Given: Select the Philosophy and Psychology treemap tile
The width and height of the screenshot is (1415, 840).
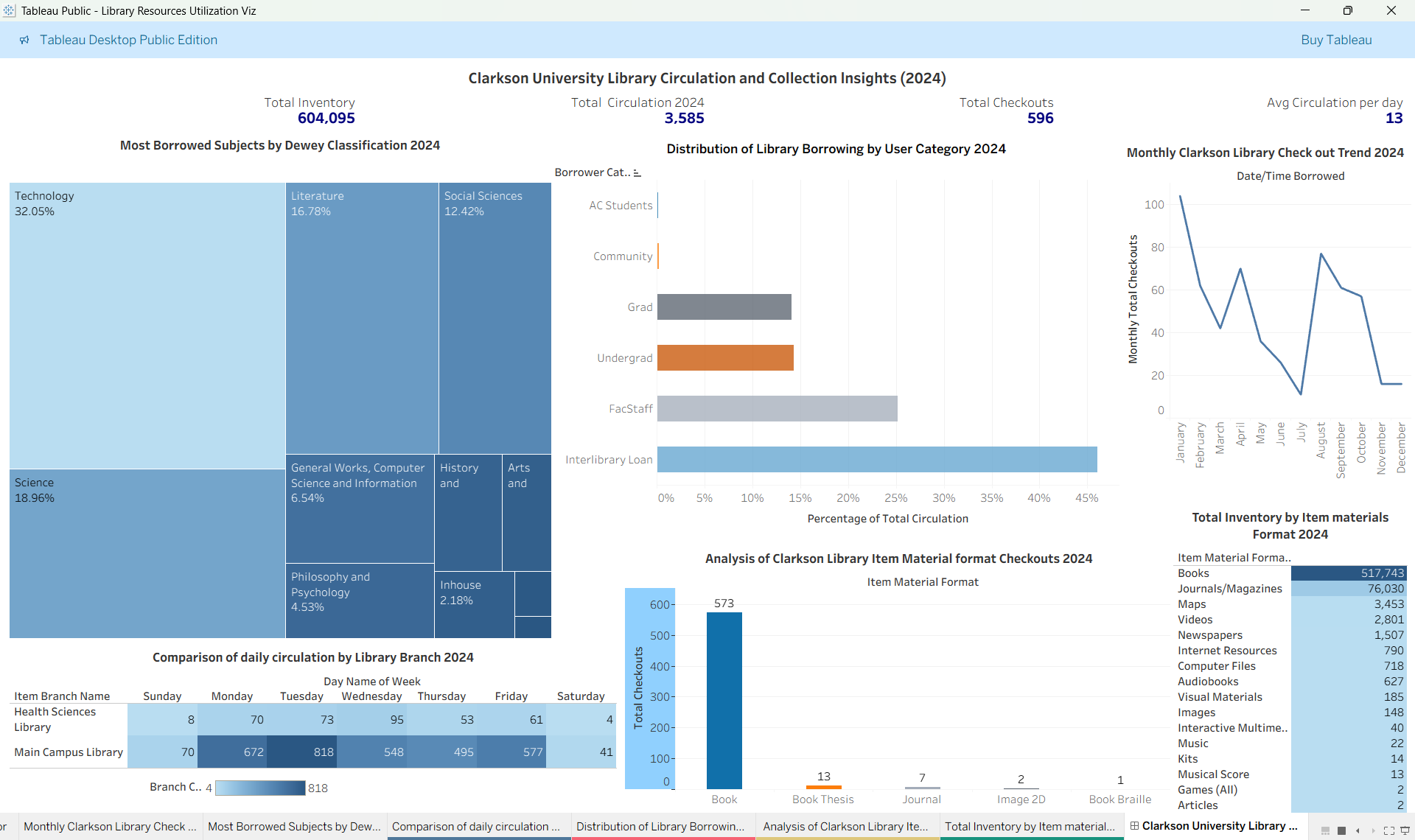Looking at the screenshot, I should (x=360, y=601).
